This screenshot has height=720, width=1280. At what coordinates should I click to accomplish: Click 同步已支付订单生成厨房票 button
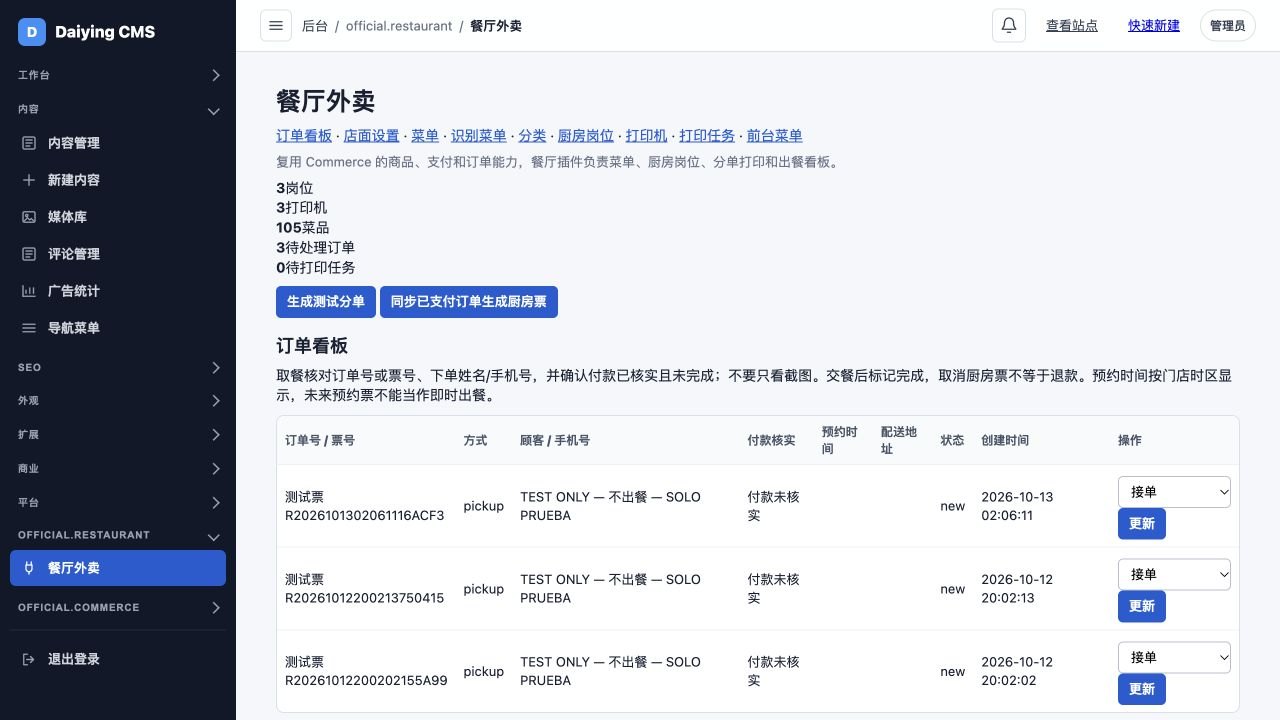click(x=469, y=302)
